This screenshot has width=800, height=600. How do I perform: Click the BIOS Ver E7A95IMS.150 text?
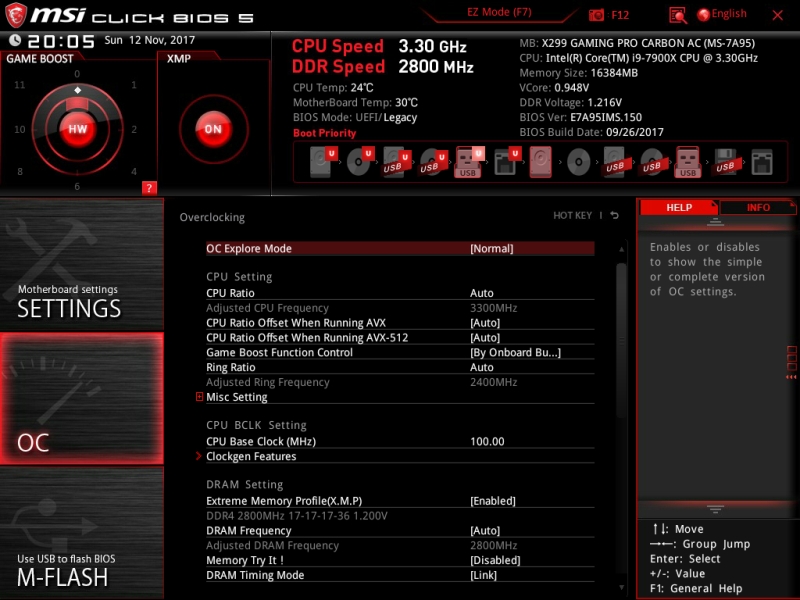click(581, 117)
